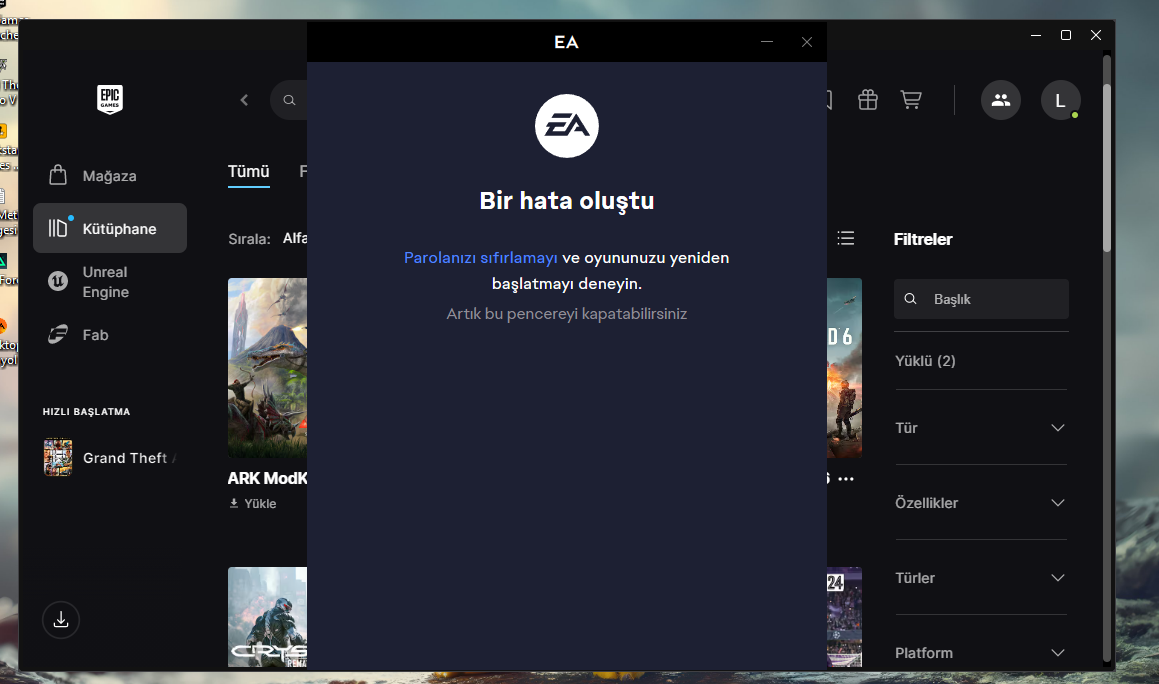Go back using the back arrow
The image size is (1159, 684).
click(245, 100)
